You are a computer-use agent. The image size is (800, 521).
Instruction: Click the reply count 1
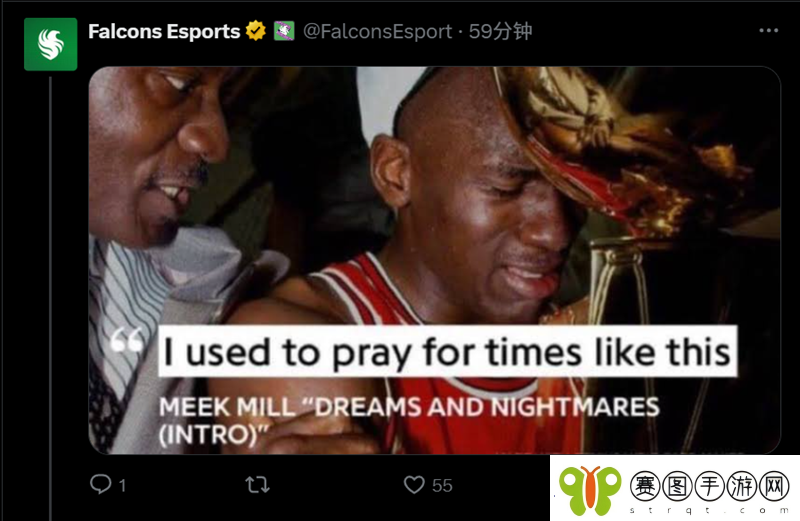[x=122, y=485]
